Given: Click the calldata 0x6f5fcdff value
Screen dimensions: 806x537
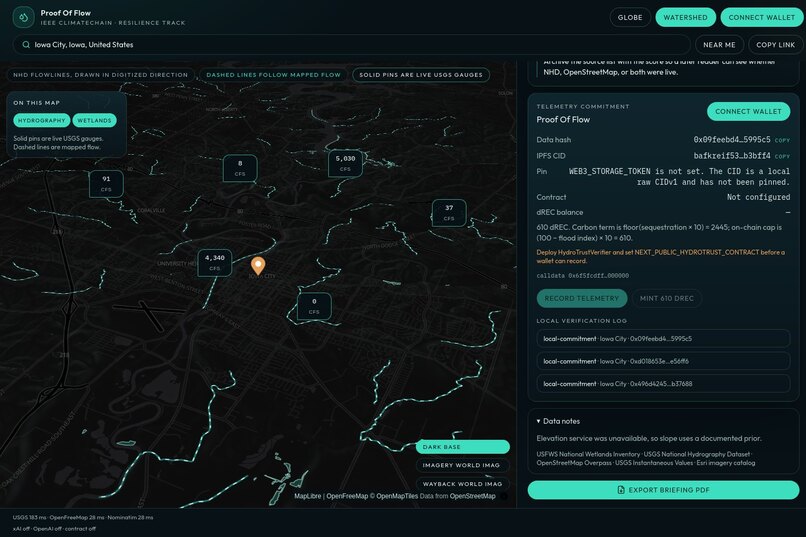Looking at the screenshot, I should pyautogui.click(x=582, y=276).
